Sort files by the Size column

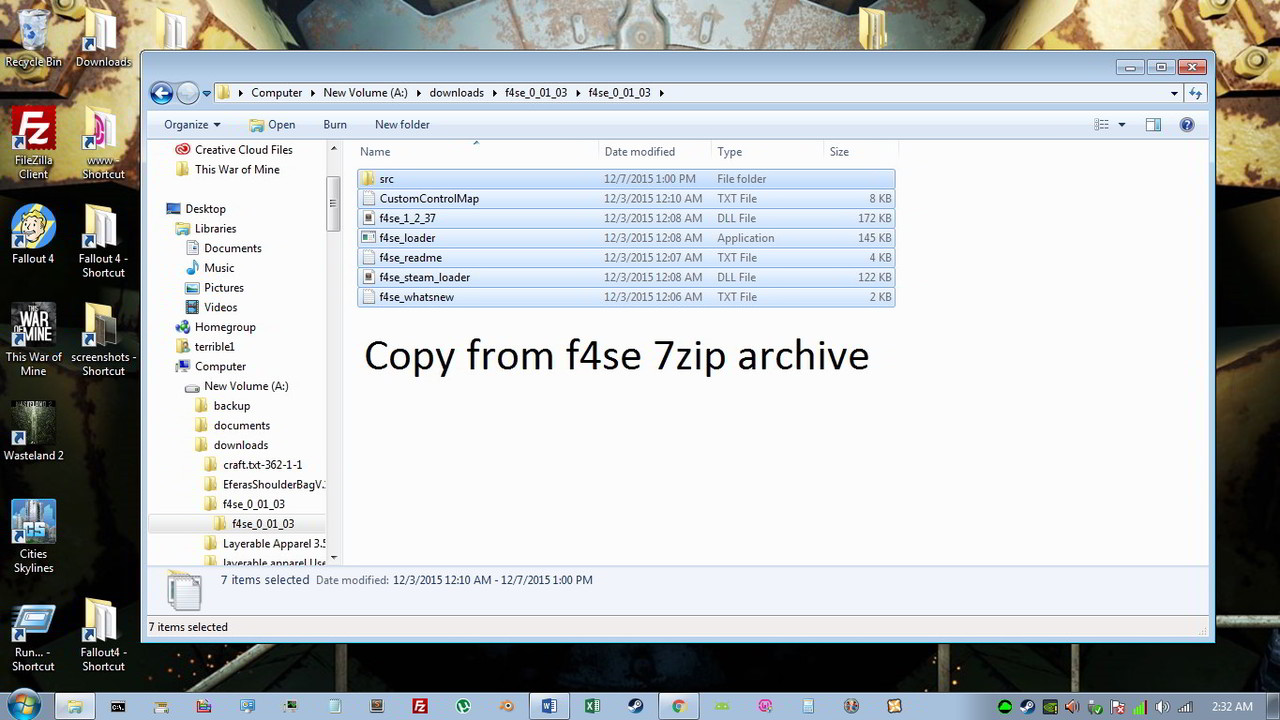point(838,151)
